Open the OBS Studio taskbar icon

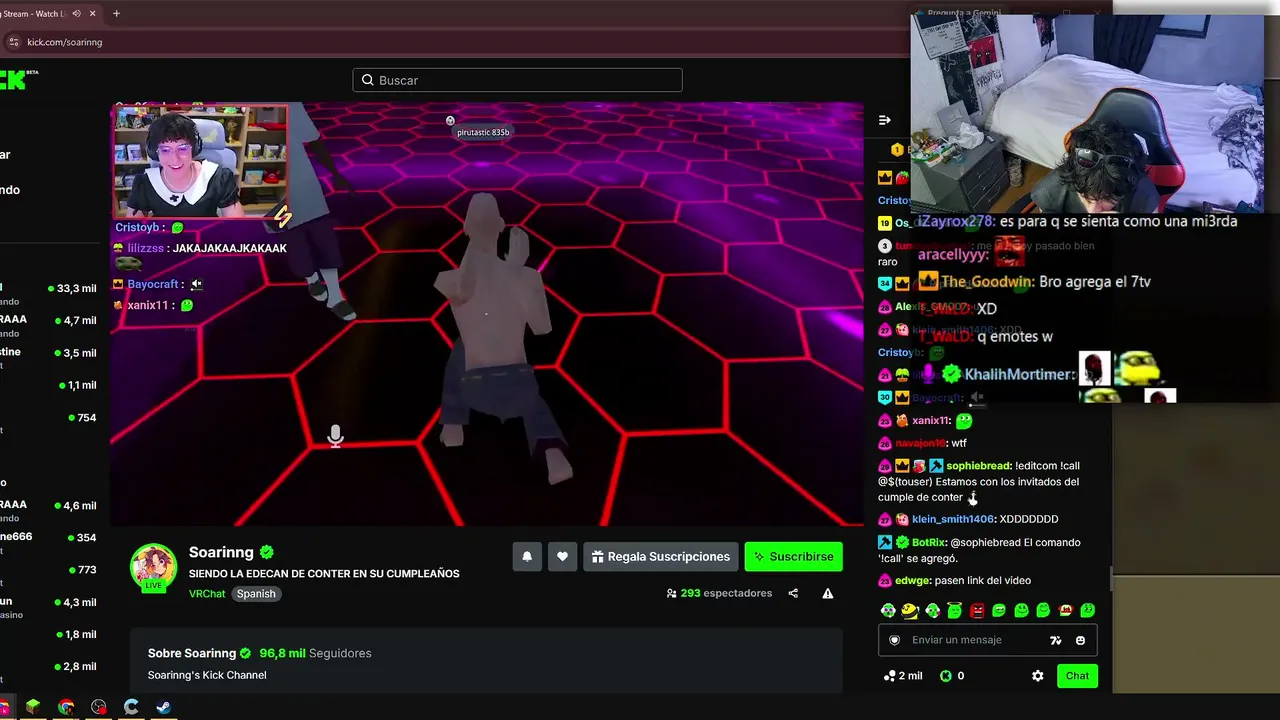tap(98, 707)
